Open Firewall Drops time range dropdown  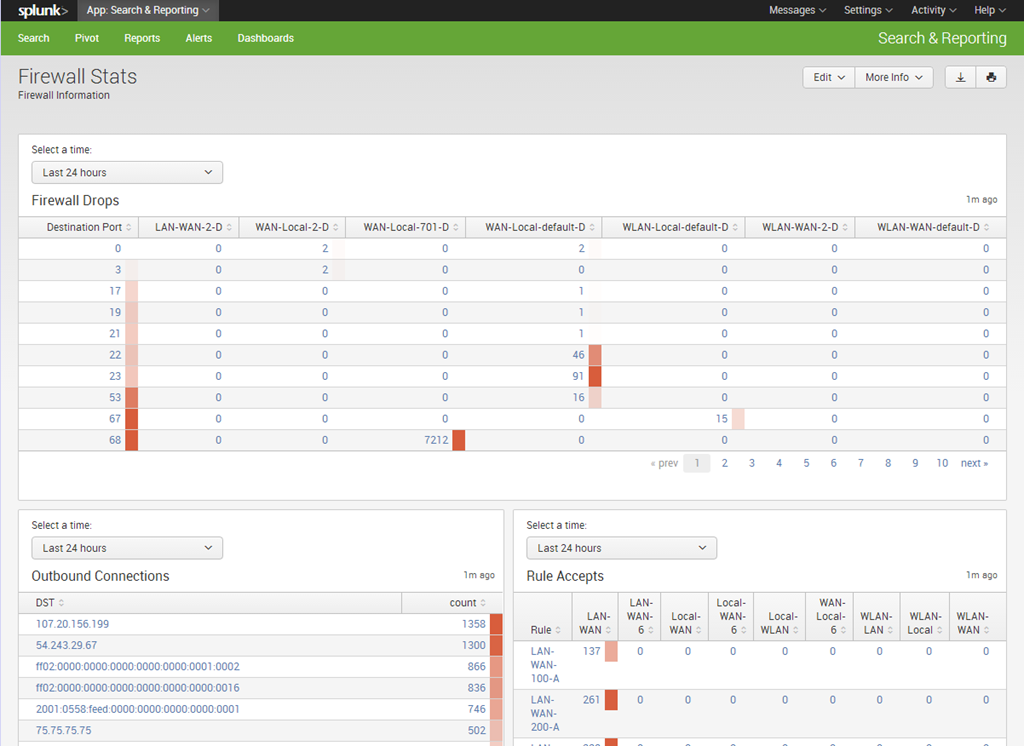point(127,172)
